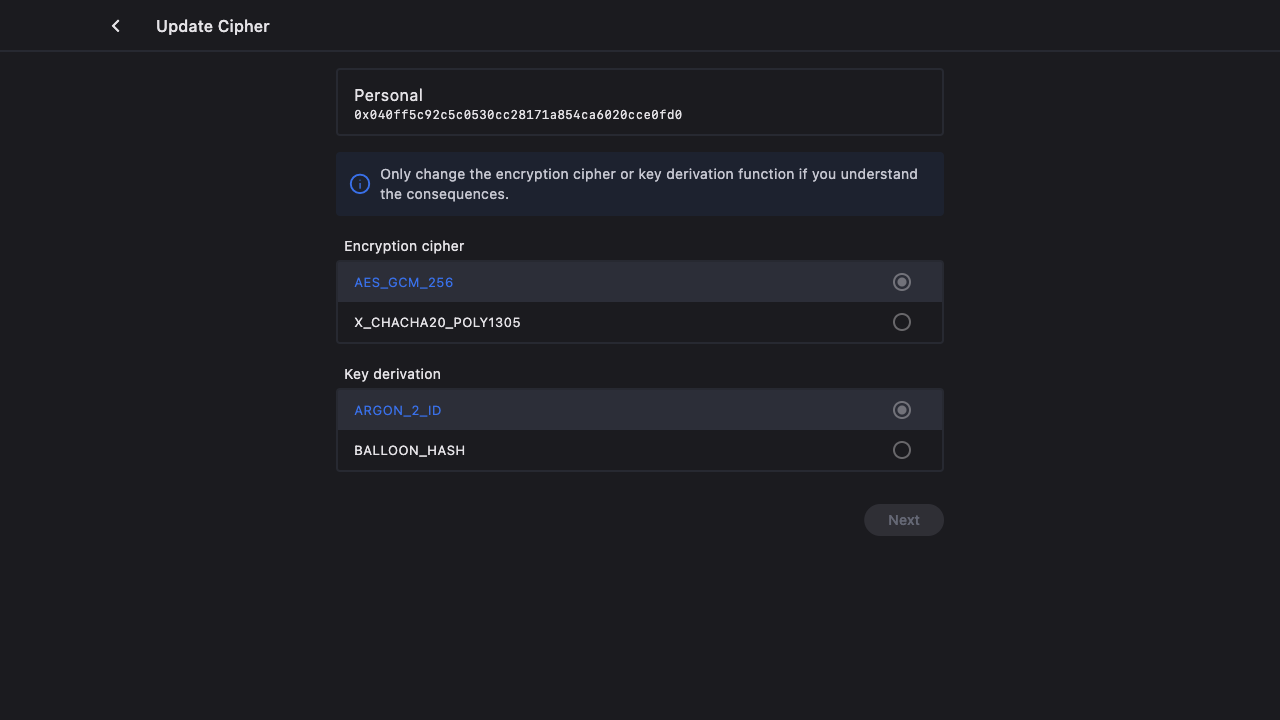Select the AES_GCM_256 radio button
This screenshot has height=720, width=1280.
[x=902, y=282]
